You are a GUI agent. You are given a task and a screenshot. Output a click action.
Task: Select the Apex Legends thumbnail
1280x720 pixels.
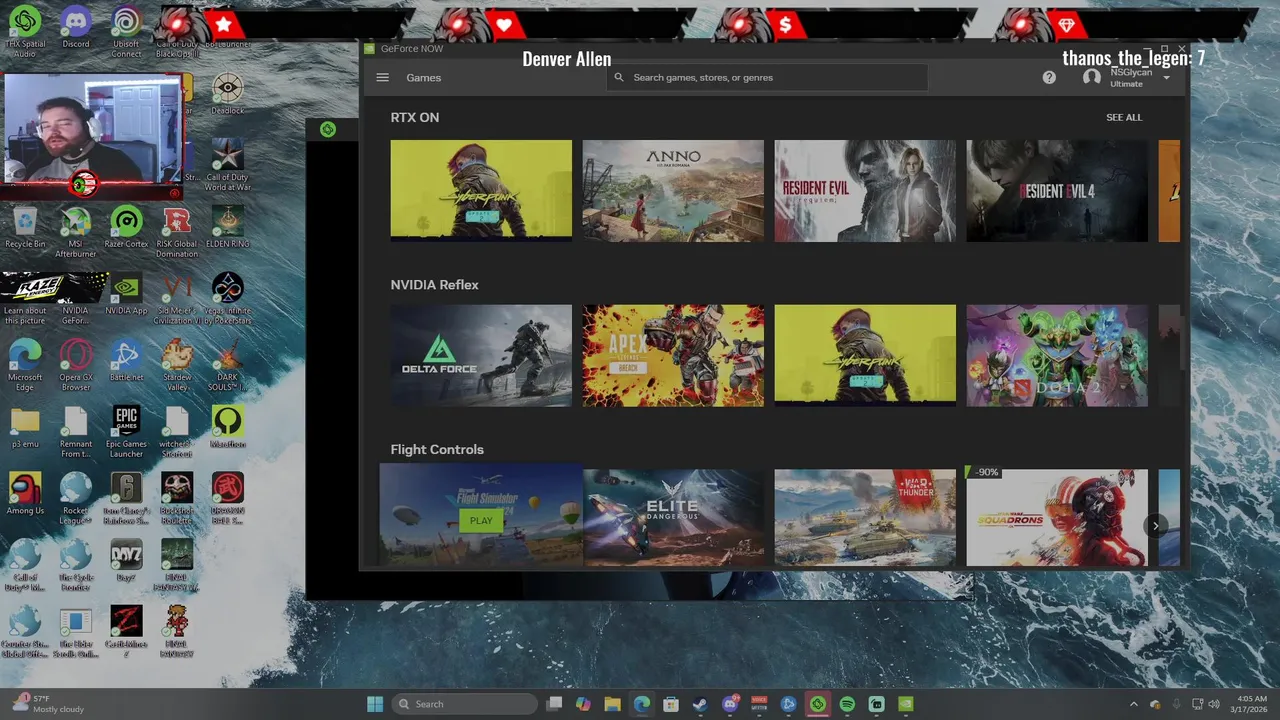673,355
